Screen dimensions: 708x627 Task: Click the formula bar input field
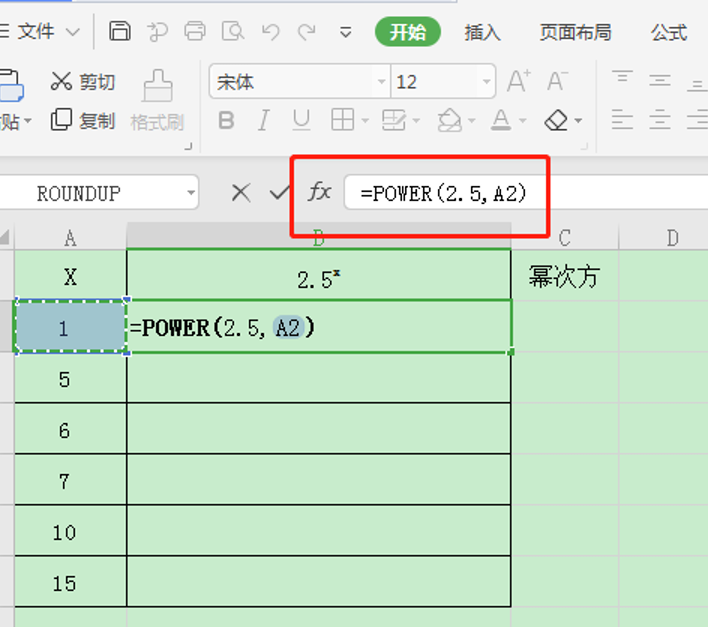pyautogui.click(x=526, y=193)
